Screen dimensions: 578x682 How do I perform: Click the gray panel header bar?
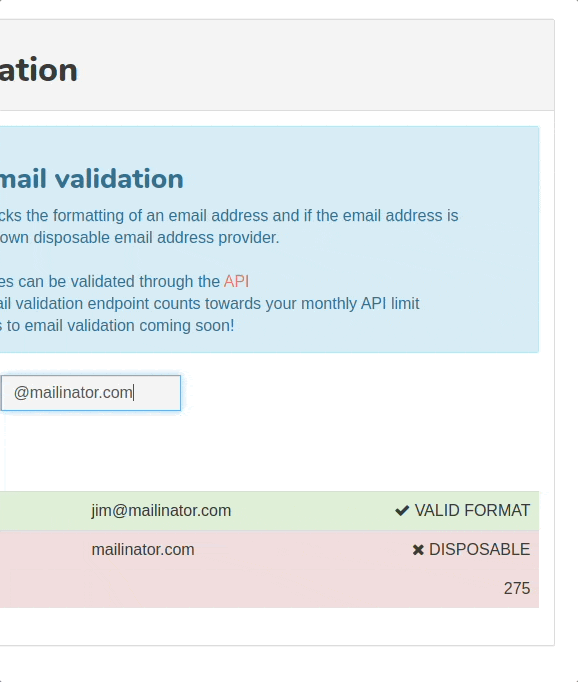pyautogui.click(x=277, y=65)
